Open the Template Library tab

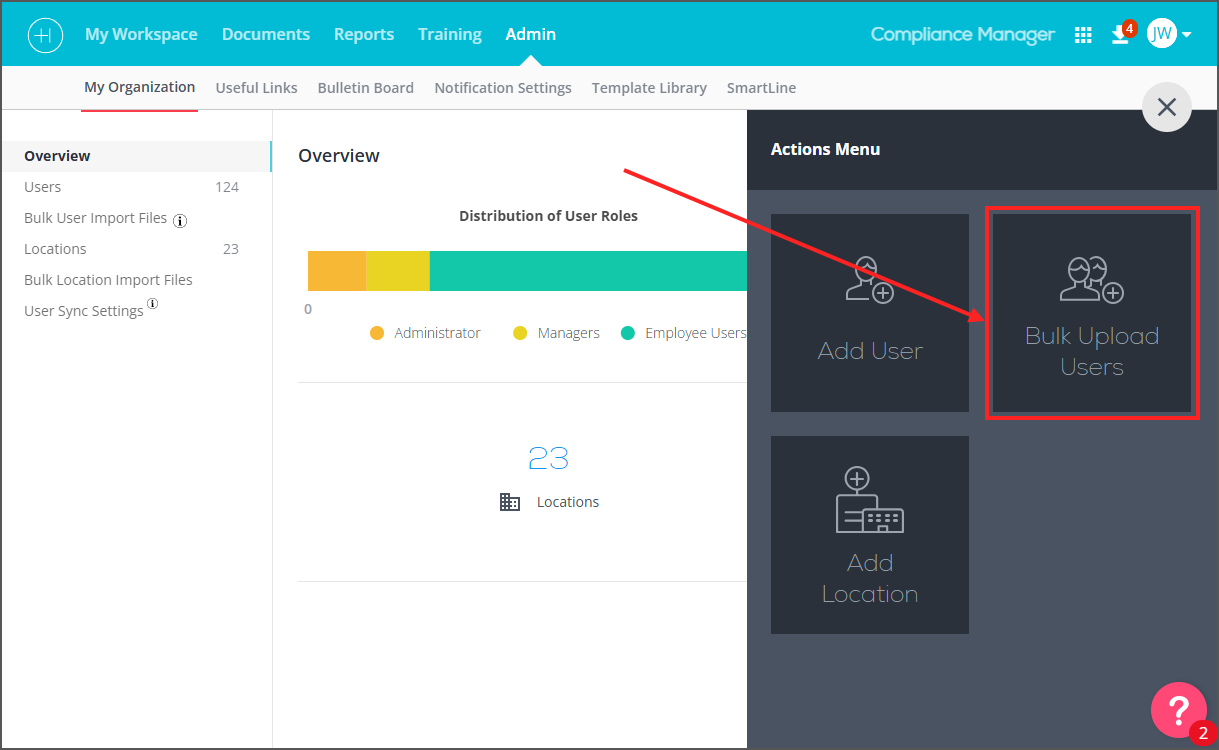649,88
